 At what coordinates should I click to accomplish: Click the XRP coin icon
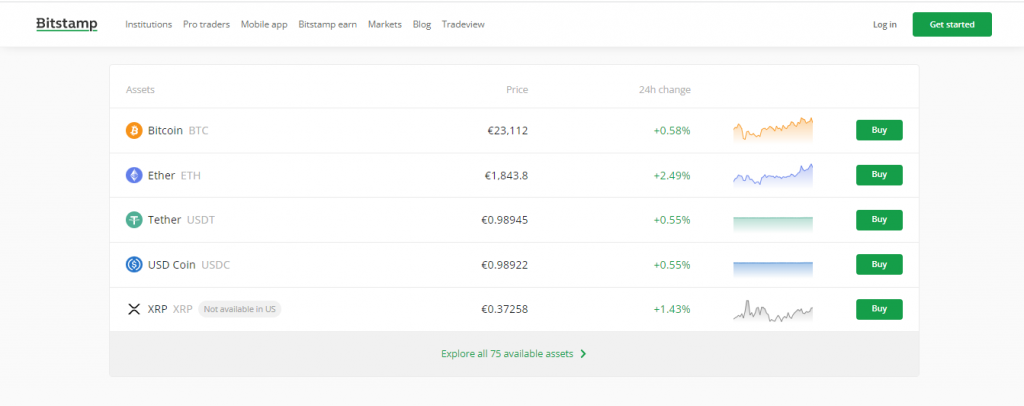point(134,309)
